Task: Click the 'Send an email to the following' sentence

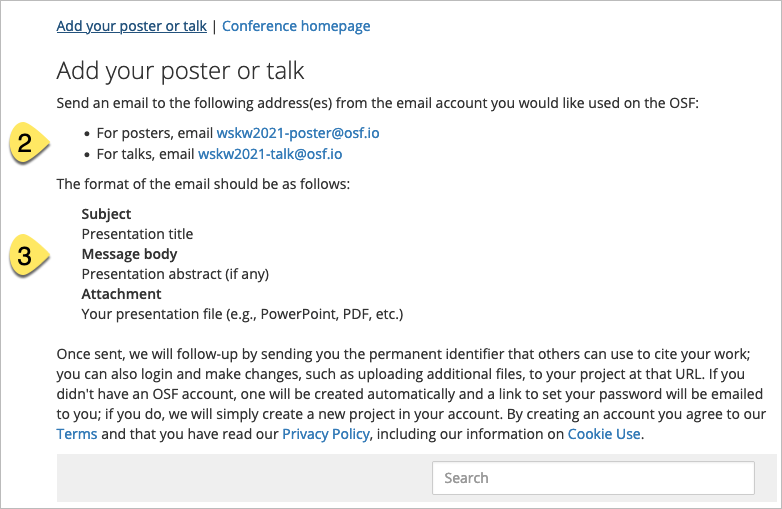Action: (x=380, y=103)
